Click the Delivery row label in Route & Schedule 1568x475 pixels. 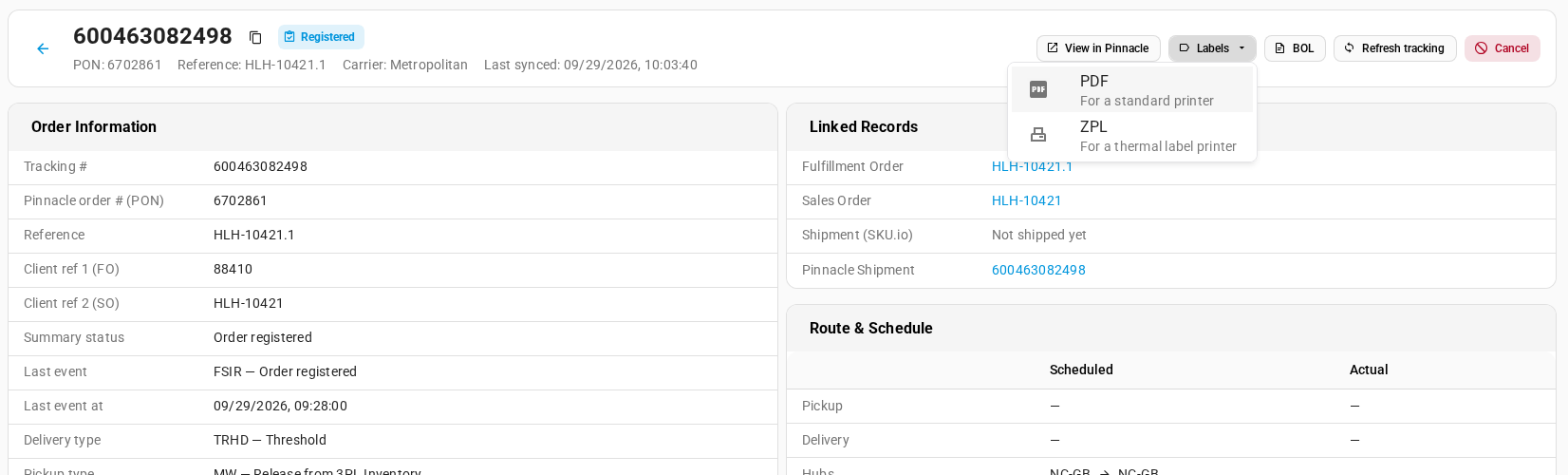point(826,440)
